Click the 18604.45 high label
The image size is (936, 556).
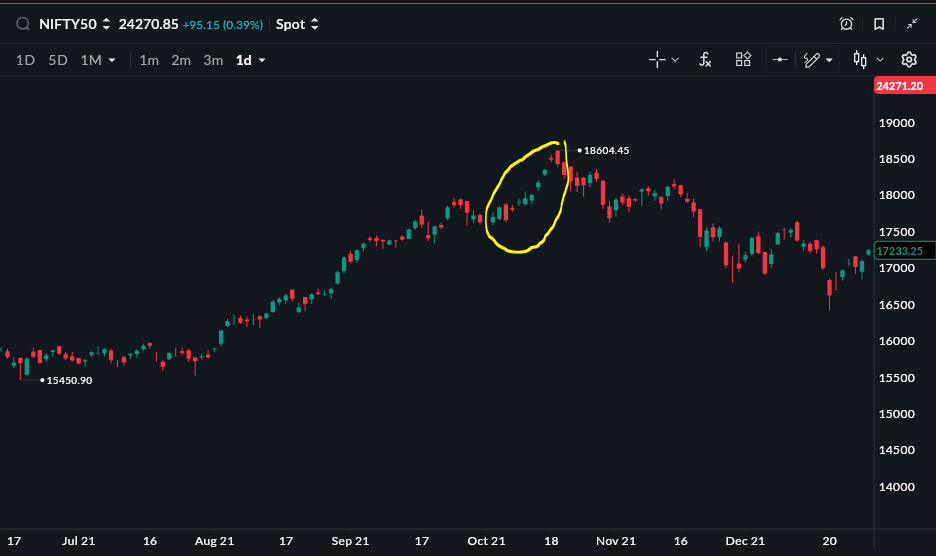(606, 150)
